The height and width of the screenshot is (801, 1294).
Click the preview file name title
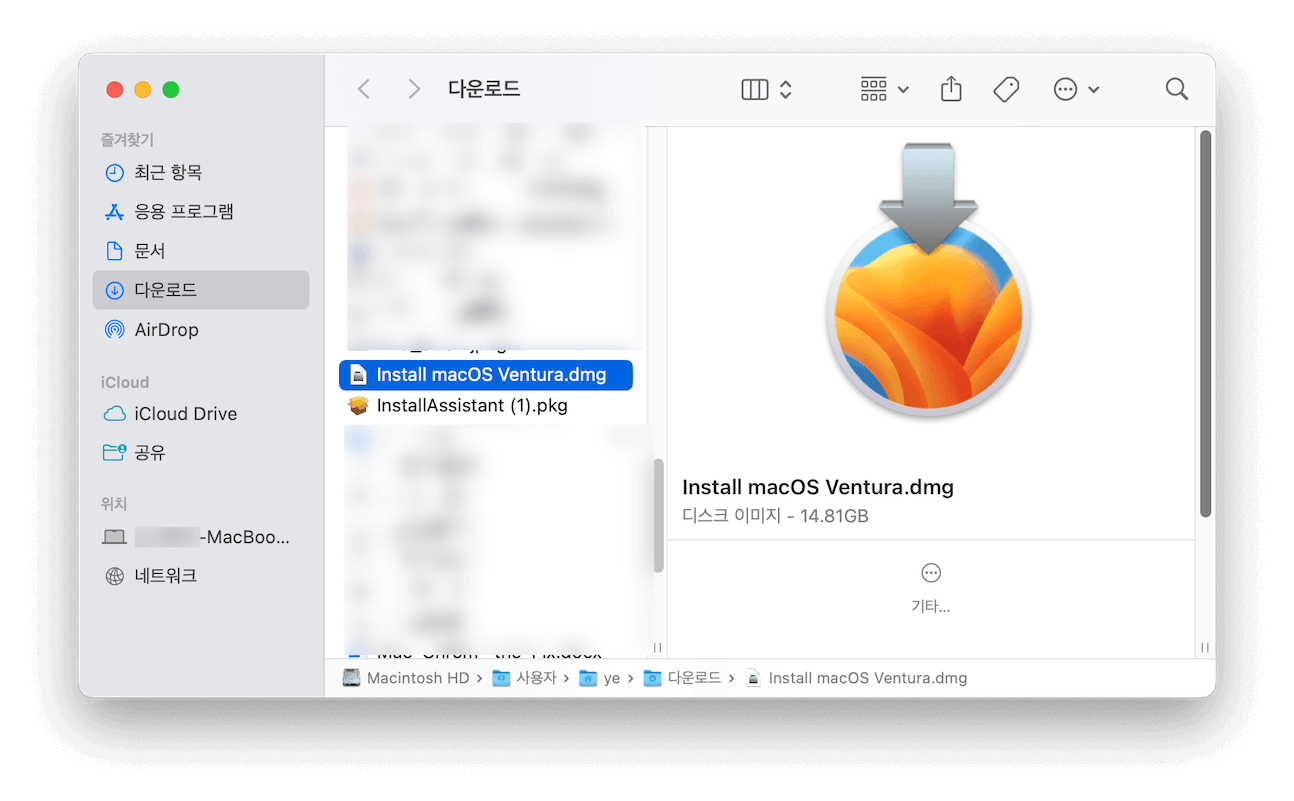[818, 487]
